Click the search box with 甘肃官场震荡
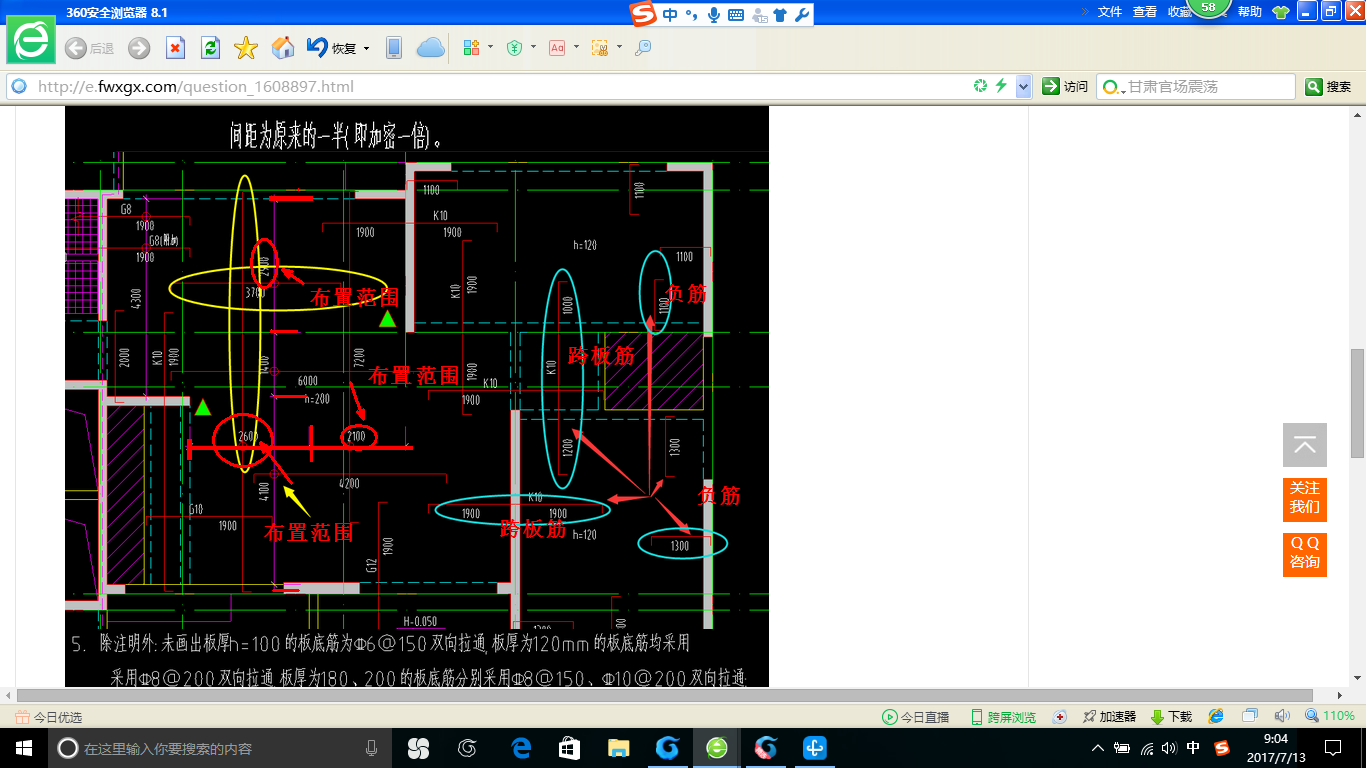Viewport: 1366px width, 768px height. 1196,87
